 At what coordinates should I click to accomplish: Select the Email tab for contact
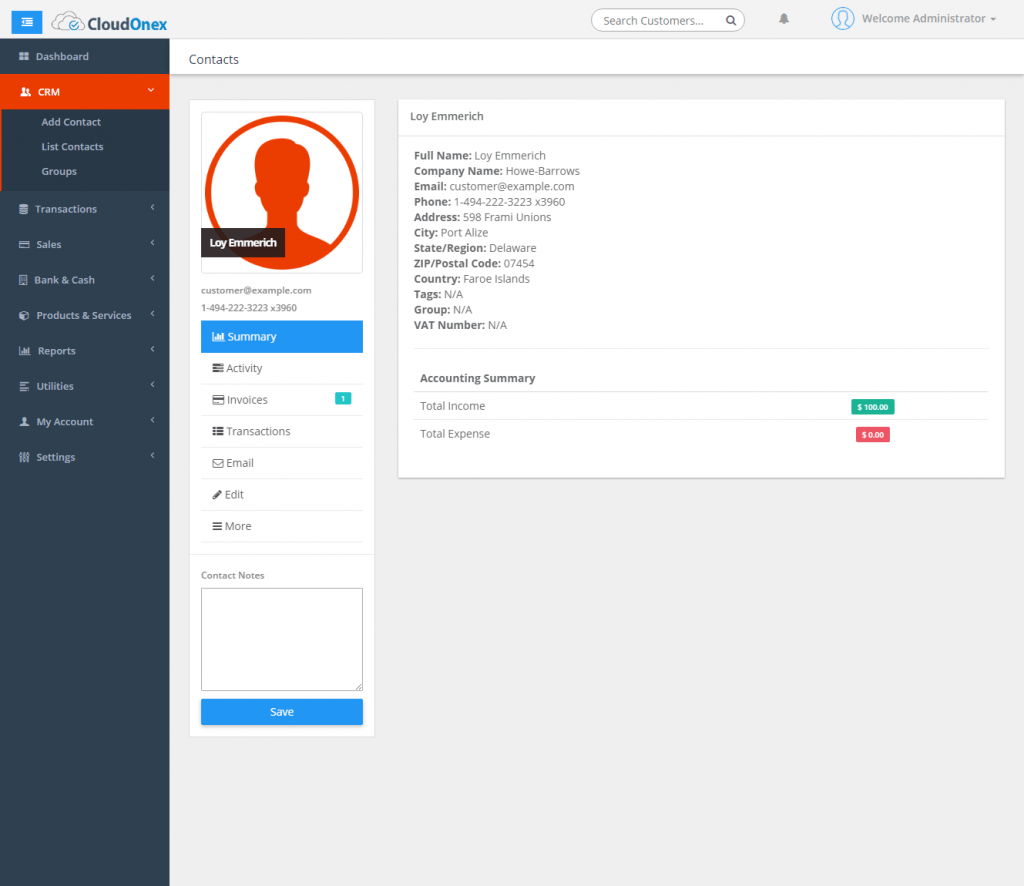coord(240,463)
